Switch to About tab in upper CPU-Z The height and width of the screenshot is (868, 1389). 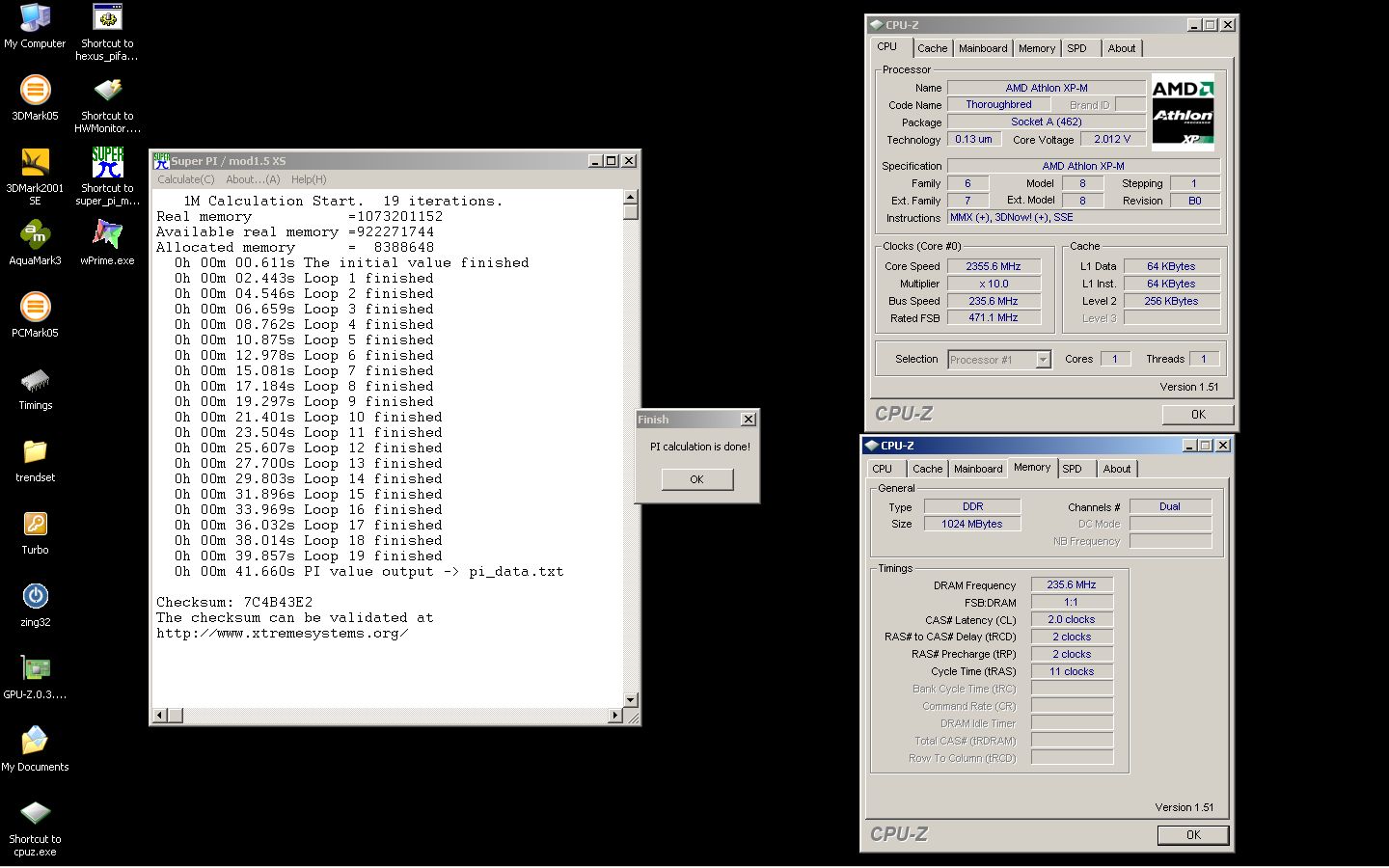coord(1122,48)
